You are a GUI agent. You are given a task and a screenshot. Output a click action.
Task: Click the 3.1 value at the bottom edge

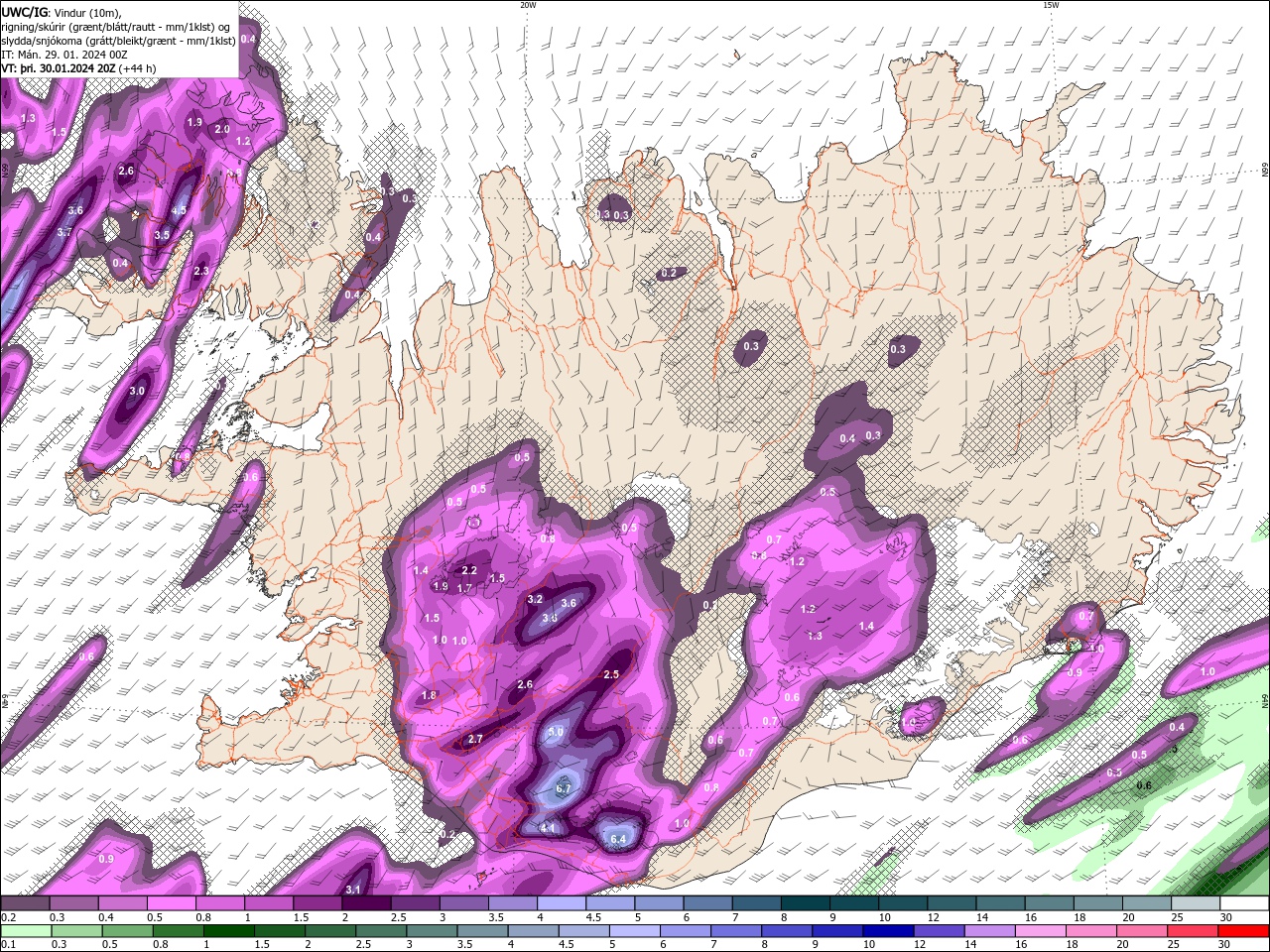click(x=352, y=890)
